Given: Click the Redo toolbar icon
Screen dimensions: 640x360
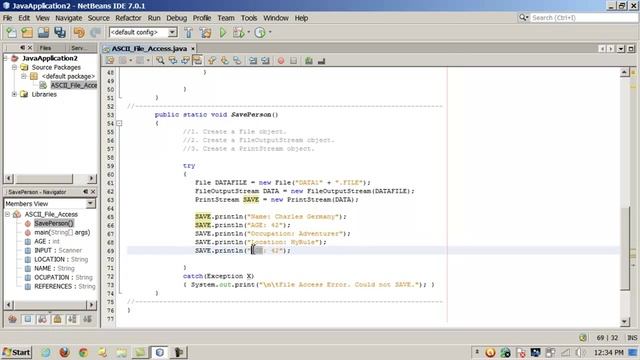Looking at the screenshot, I should 96,32.
